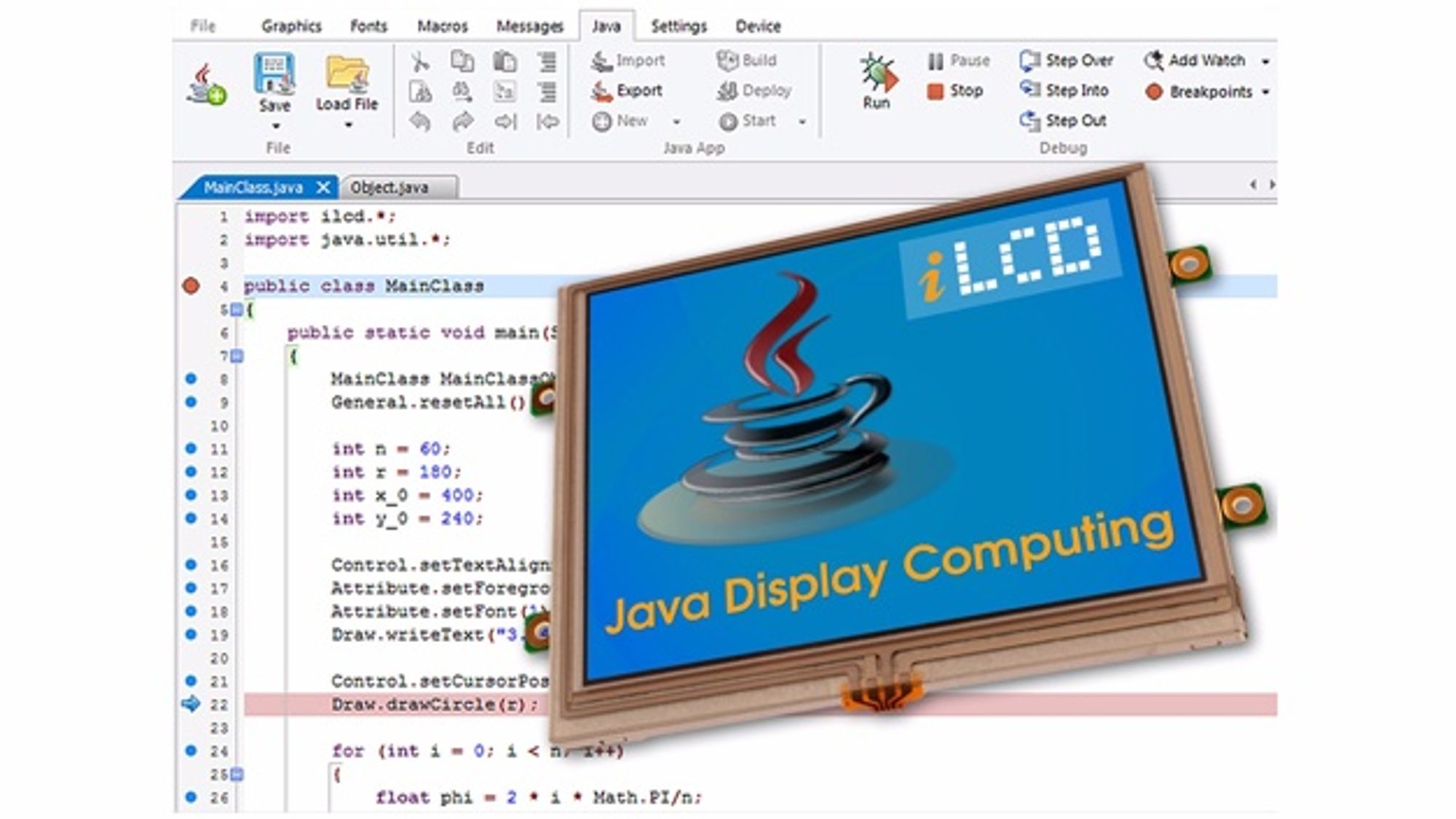Open the Macros ribbon tab

click(x=442, y=26)
